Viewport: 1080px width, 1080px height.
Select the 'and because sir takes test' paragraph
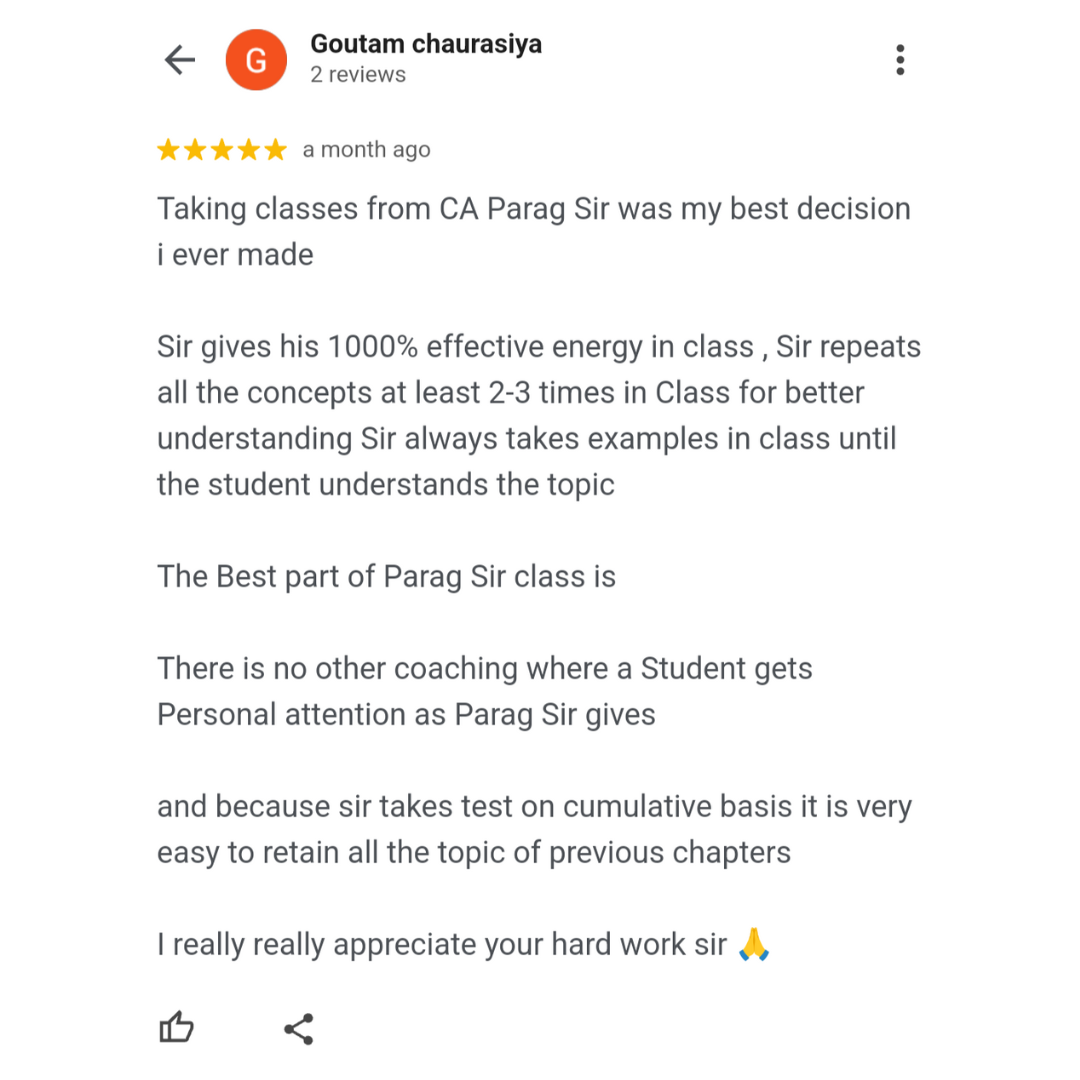[x=534, y=829]
